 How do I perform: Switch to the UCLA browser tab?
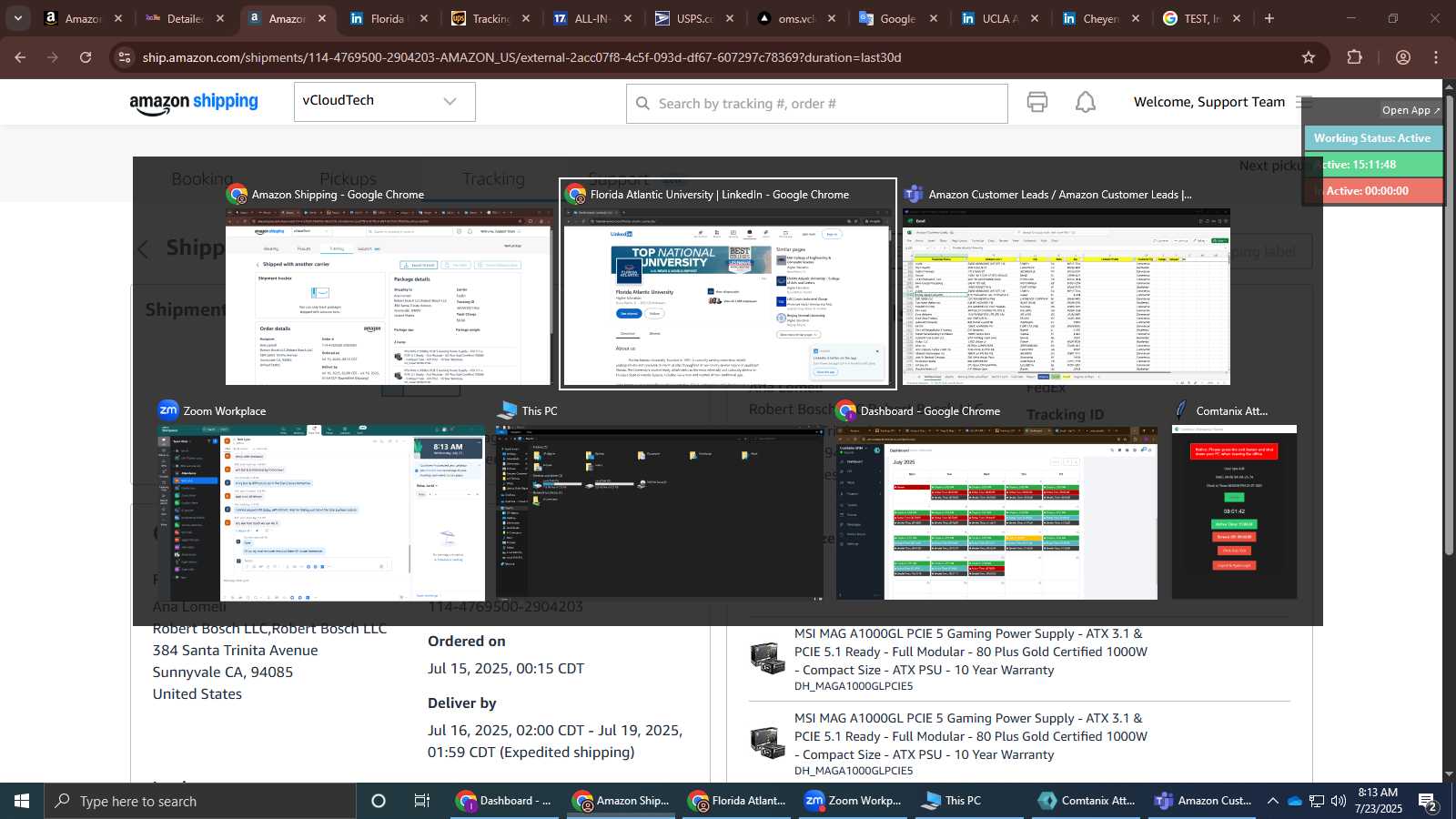[1000, 18]
